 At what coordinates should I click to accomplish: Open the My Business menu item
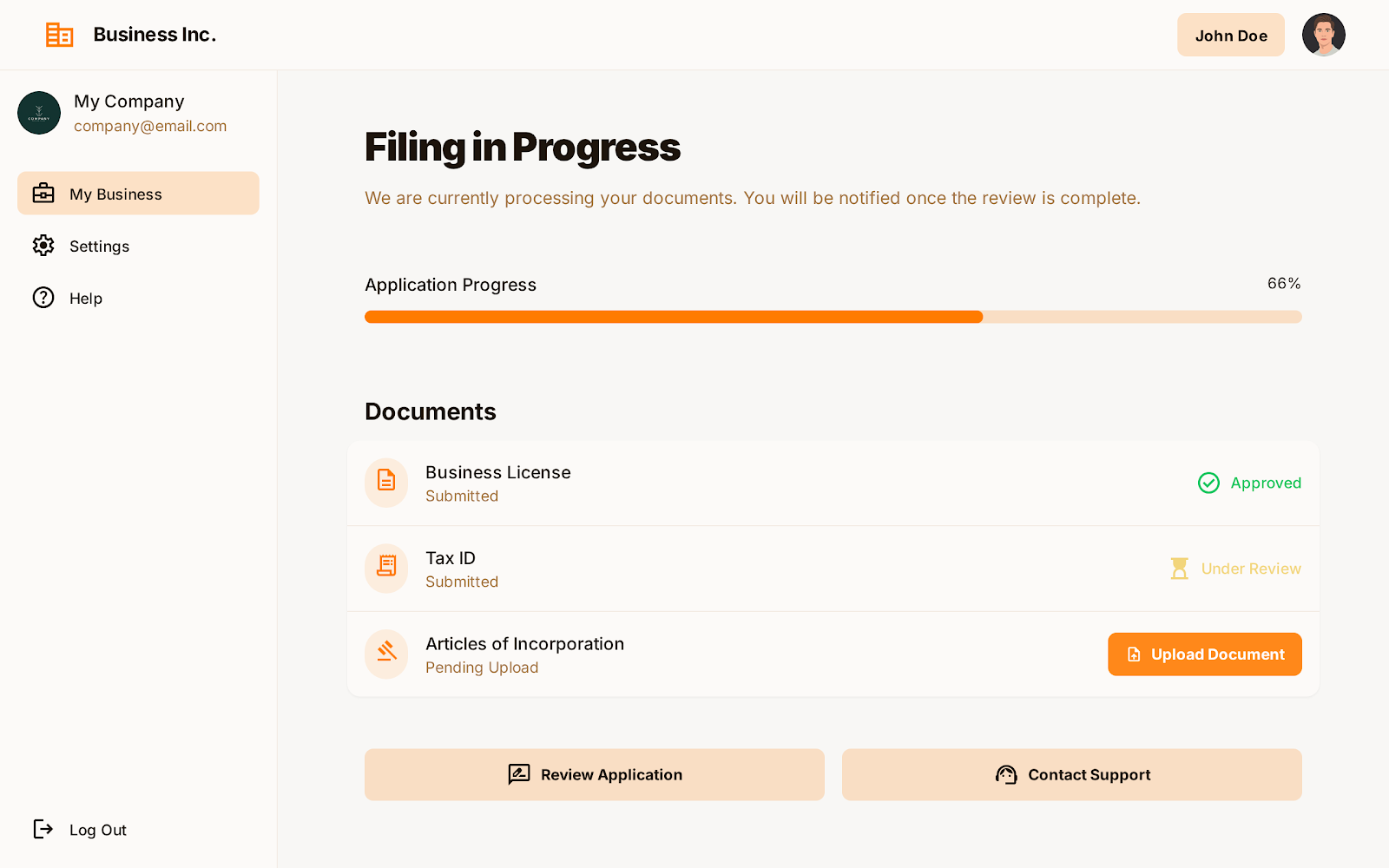(138, 194)
